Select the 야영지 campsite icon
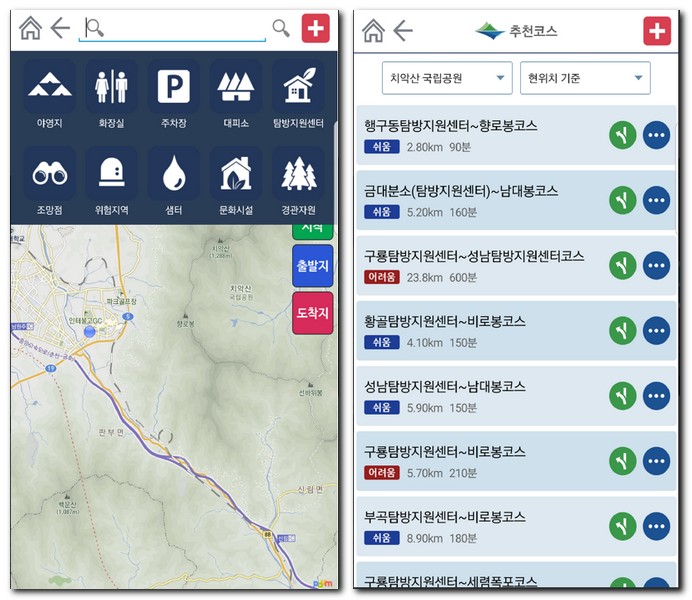This screenshot has height=600, width=692. pos(50,87)
